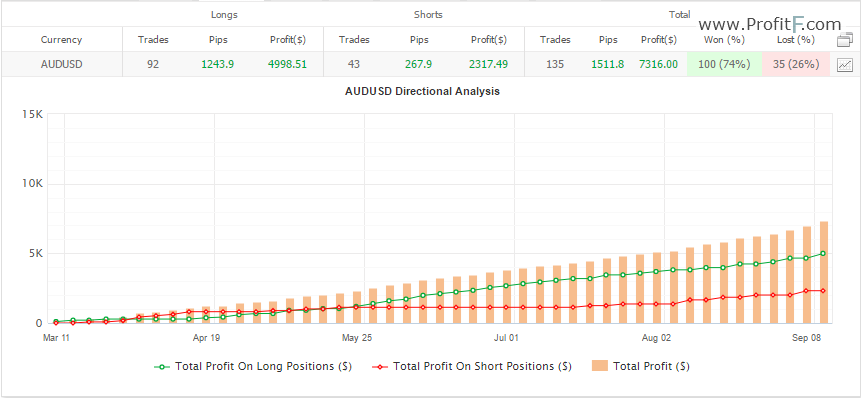This screenshot has height=398, width=861.
Task: Click long pips value 1243.9
Action: click(x=217, y=64)
